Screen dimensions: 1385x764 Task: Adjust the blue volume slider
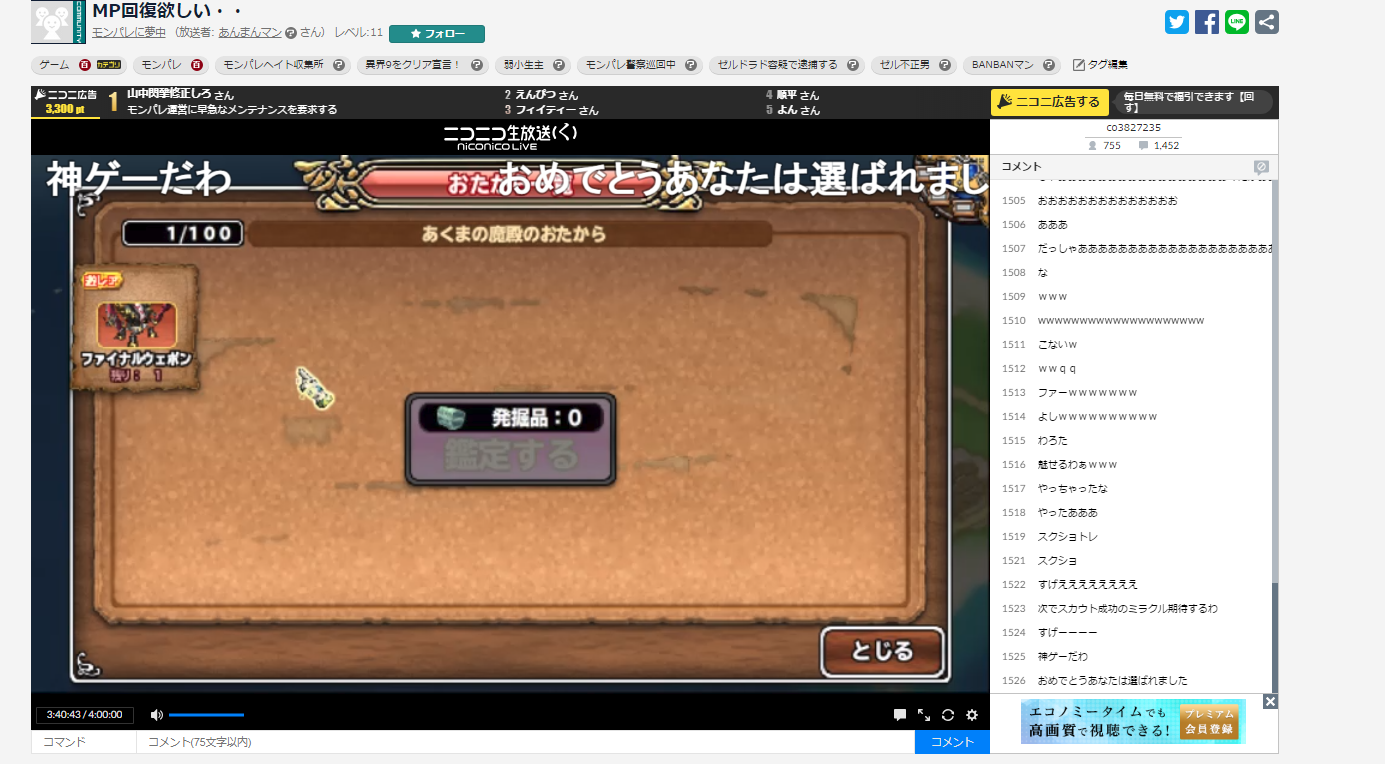[206, 715]
